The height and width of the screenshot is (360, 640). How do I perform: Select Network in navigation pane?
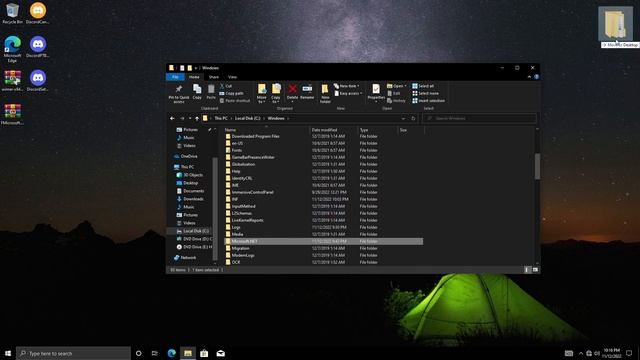click(185, 258)
